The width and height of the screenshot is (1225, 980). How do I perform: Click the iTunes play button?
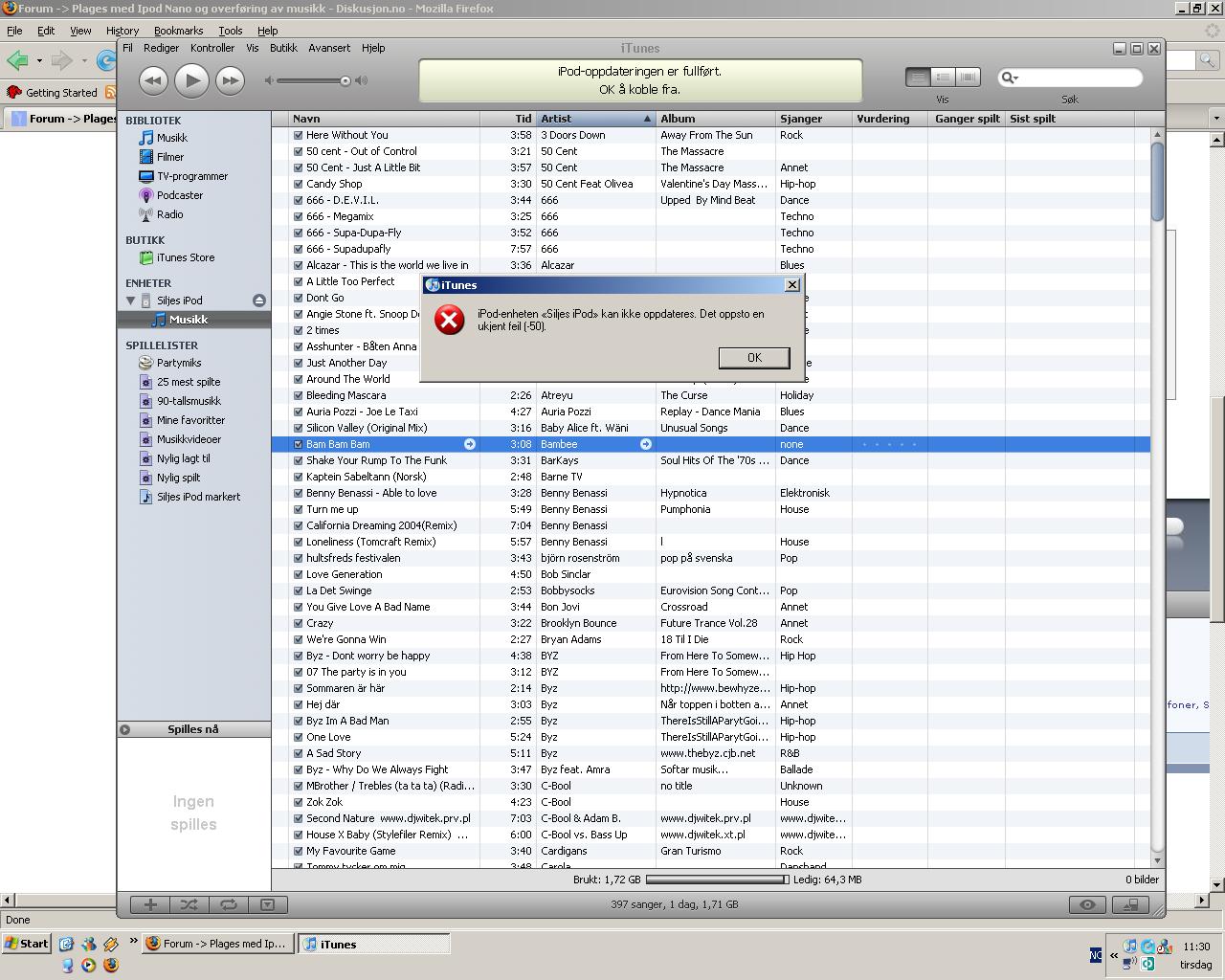click(x=191, y=81)
